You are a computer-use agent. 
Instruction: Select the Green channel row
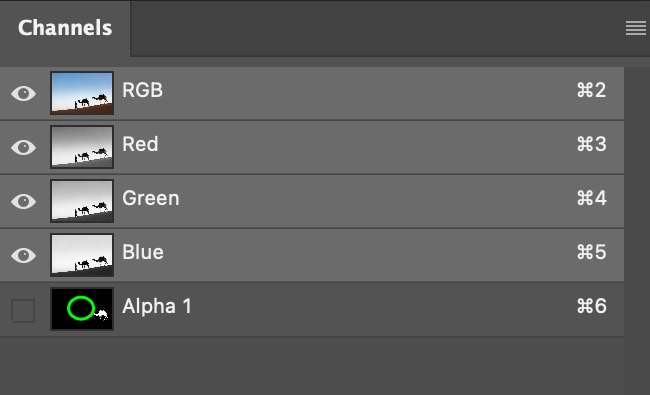tap(312, 201)
